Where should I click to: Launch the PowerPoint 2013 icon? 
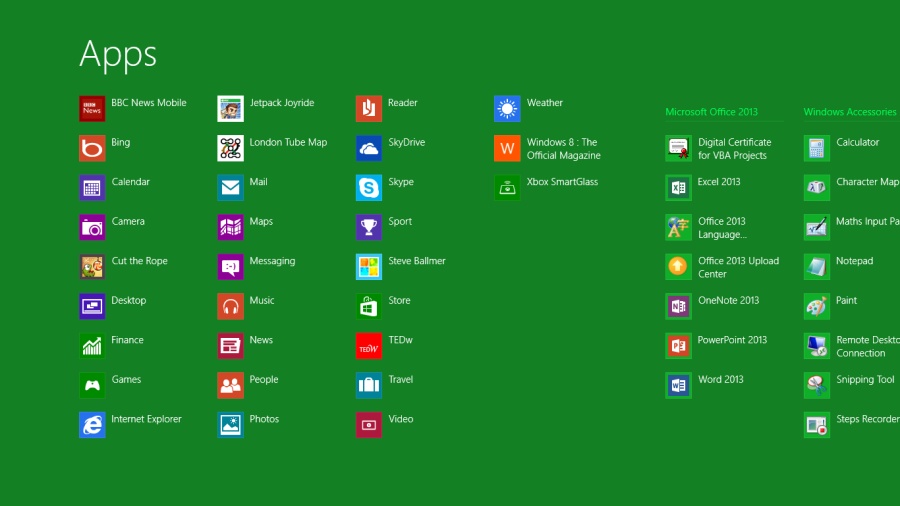point(678,346)
